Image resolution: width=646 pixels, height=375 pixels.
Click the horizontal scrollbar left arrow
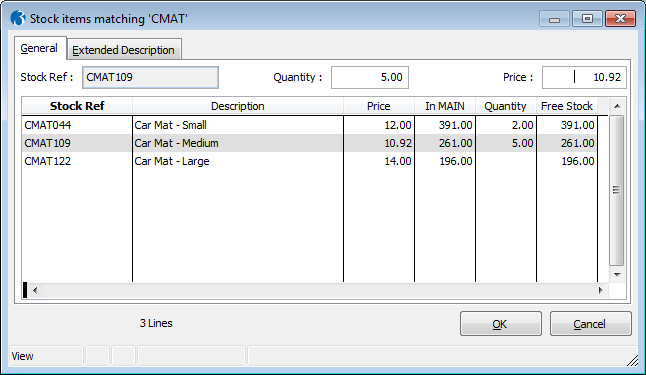pos(35,290)
